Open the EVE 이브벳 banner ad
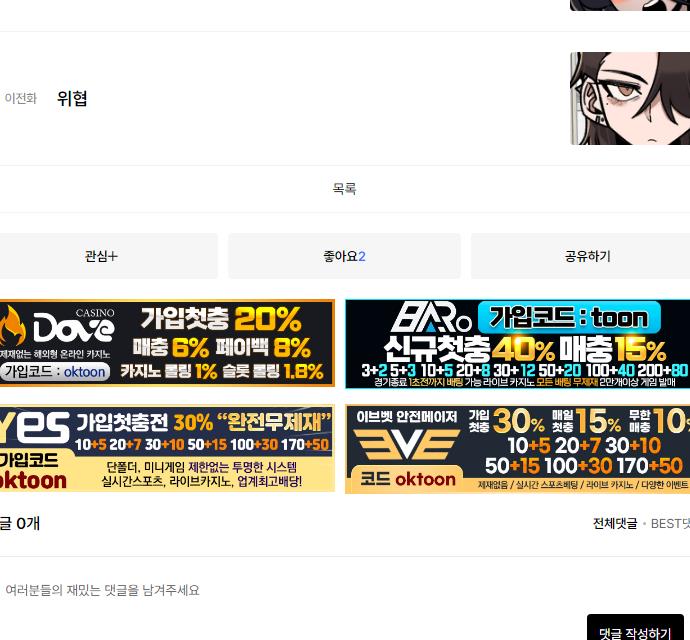This screenshot has width=690, height=640. [x=518, y=449]
